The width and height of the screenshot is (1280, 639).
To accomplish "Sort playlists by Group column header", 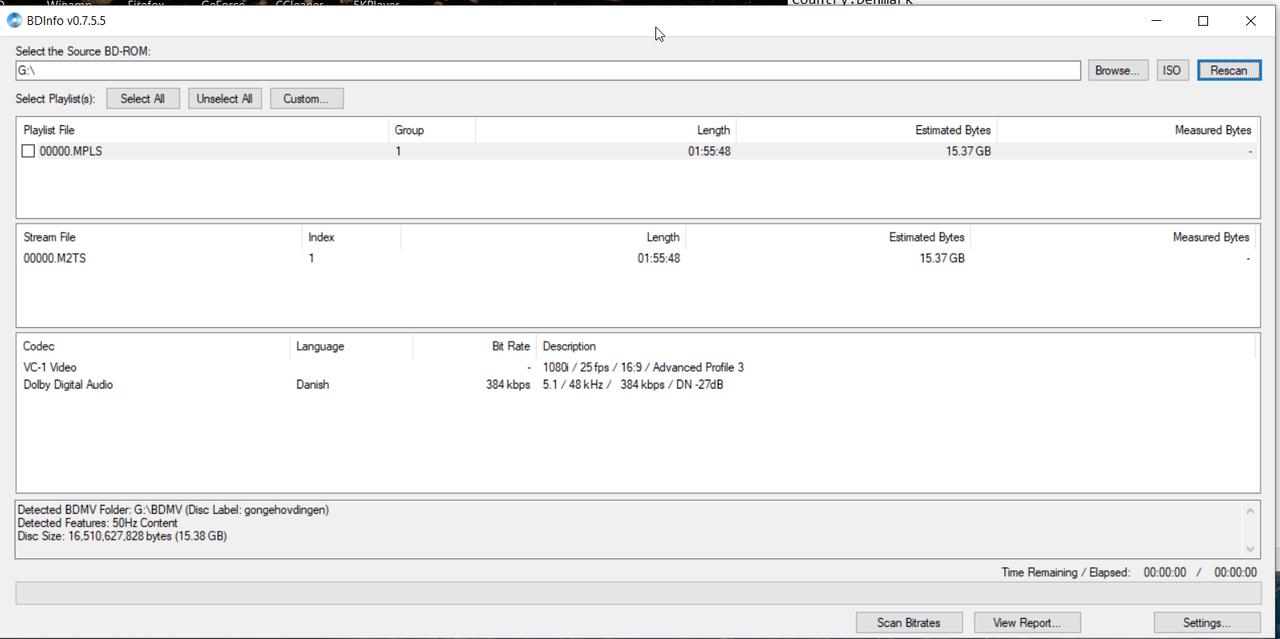I will (432, 130).
